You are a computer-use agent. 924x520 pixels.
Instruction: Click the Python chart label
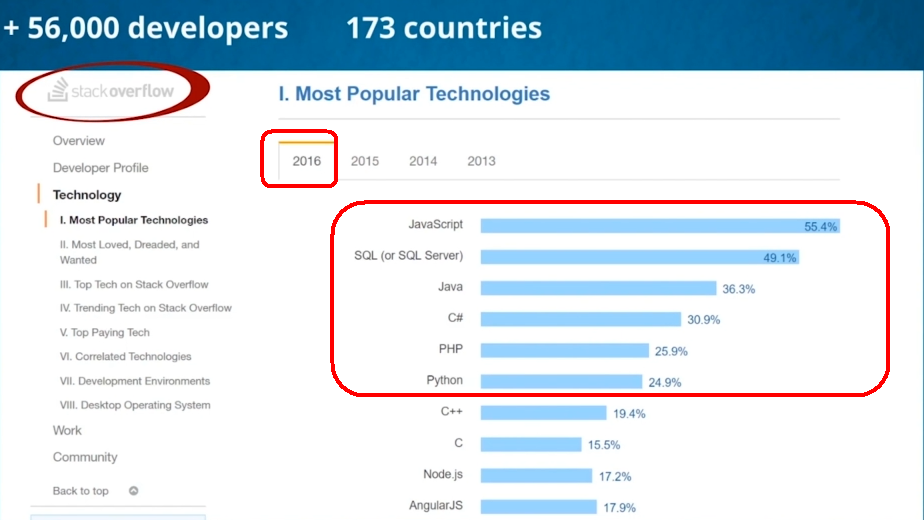444,381
